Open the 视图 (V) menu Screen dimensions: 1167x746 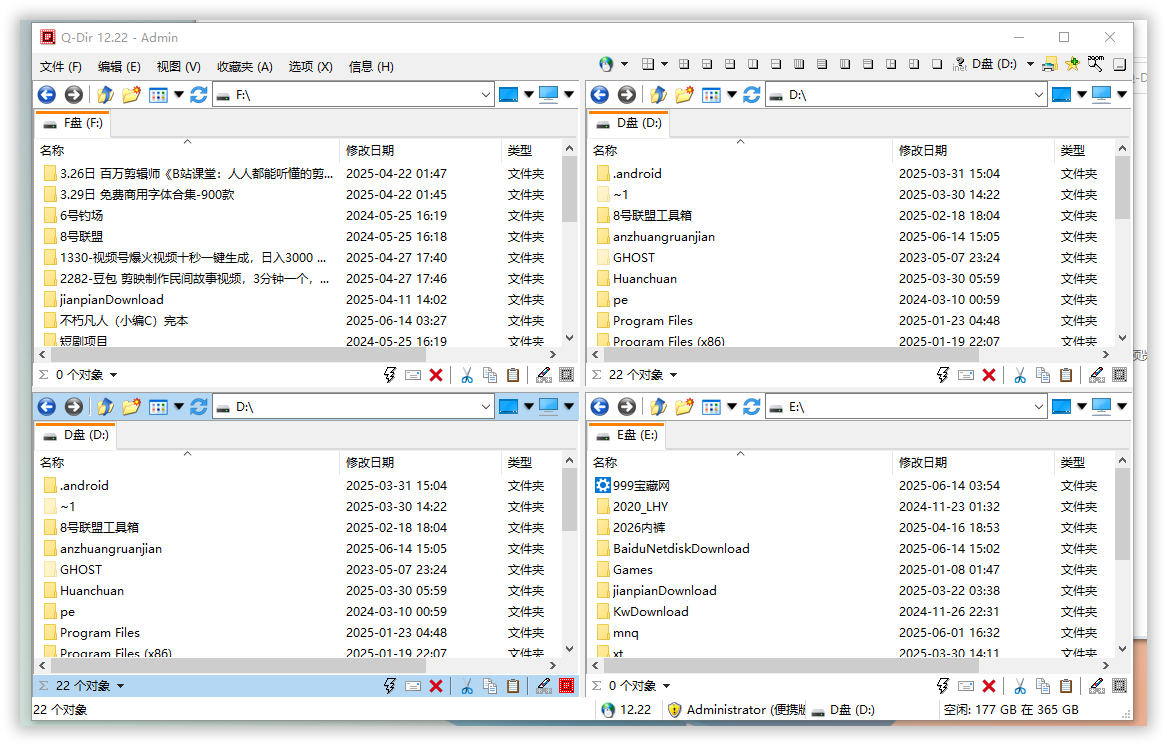(x=179, y=66)
